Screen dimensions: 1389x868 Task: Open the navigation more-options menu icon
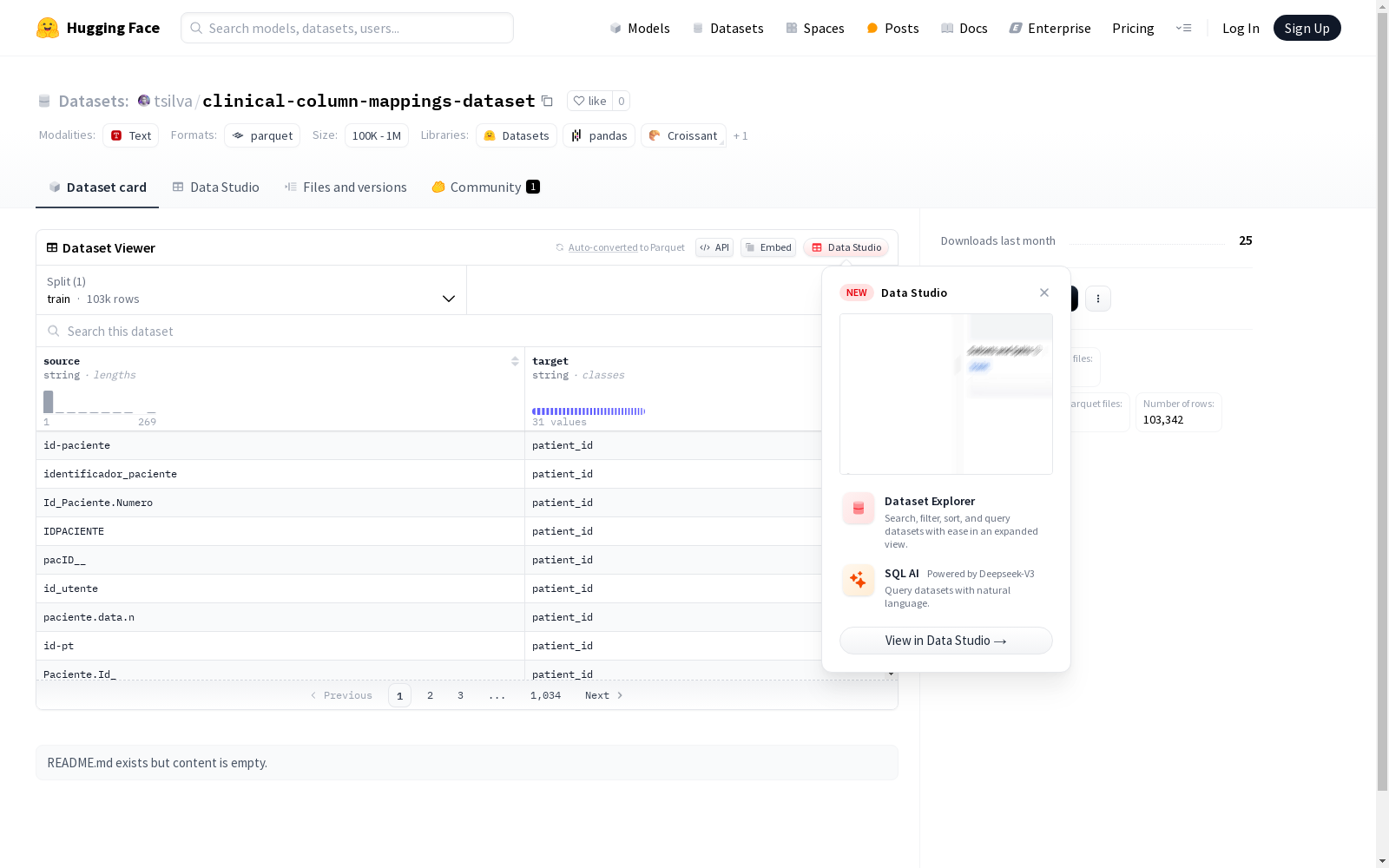1183,28
